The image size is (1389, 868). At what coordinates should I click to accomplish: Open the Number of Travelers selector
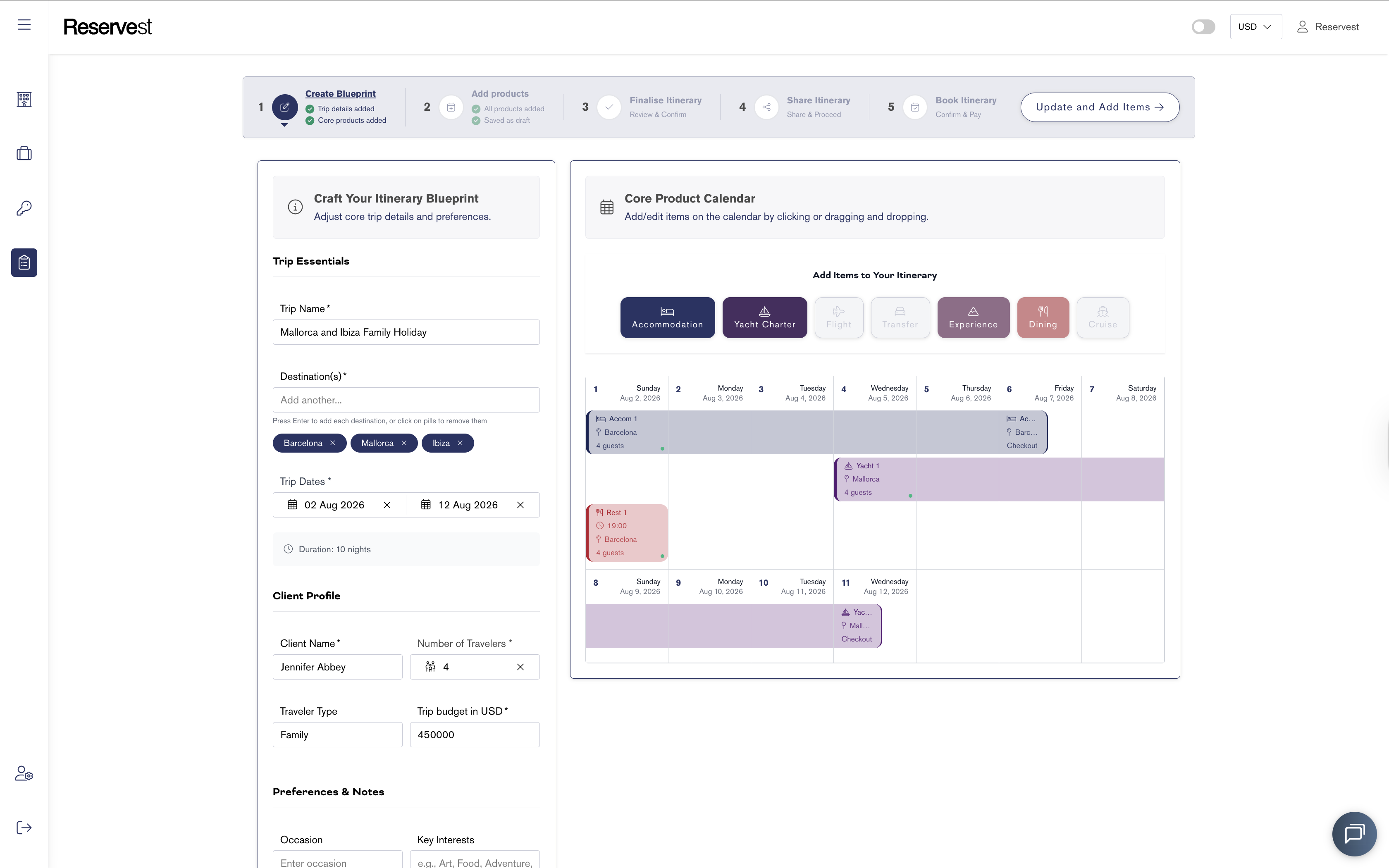click(468, 667)
